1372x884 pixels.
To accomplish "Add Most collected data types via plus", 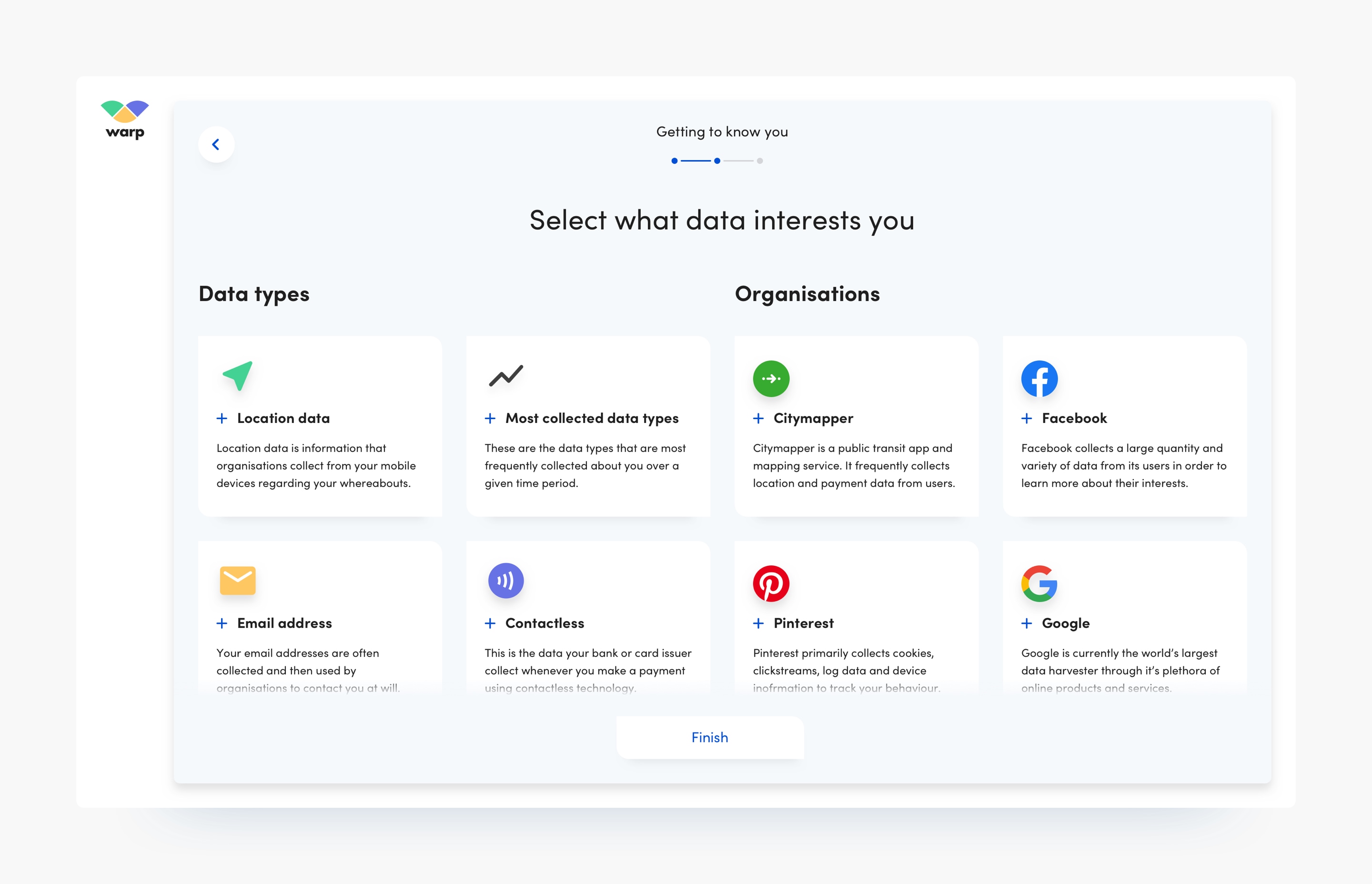I will tap(490, 419).
